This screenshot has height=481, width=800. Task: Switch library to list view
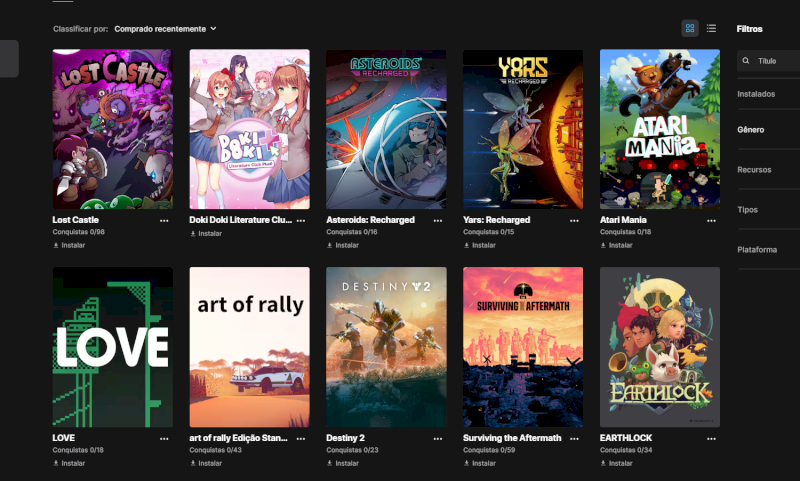[711, 28]
